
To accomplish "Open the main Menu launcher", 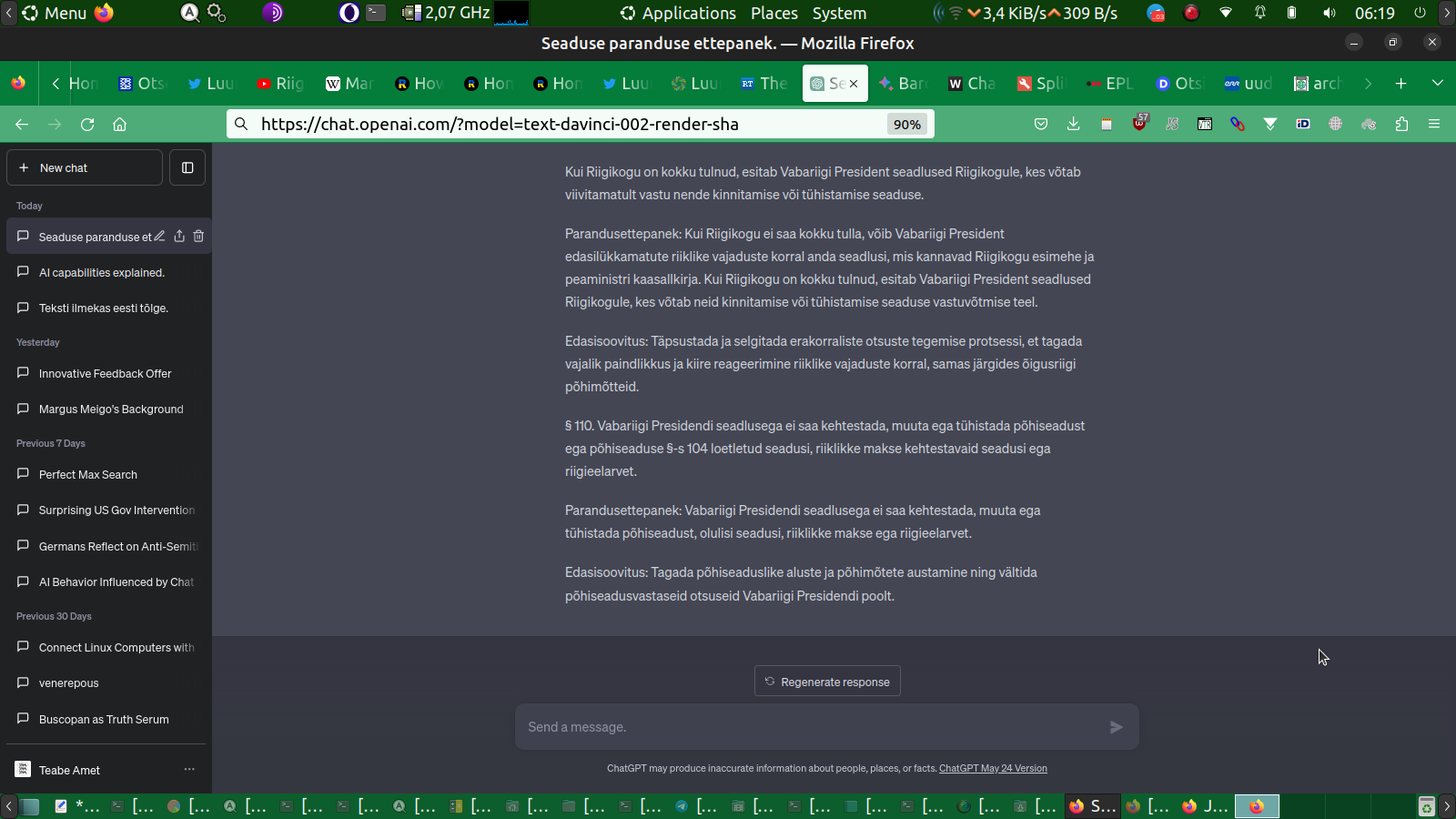I will tap(54, 13).
